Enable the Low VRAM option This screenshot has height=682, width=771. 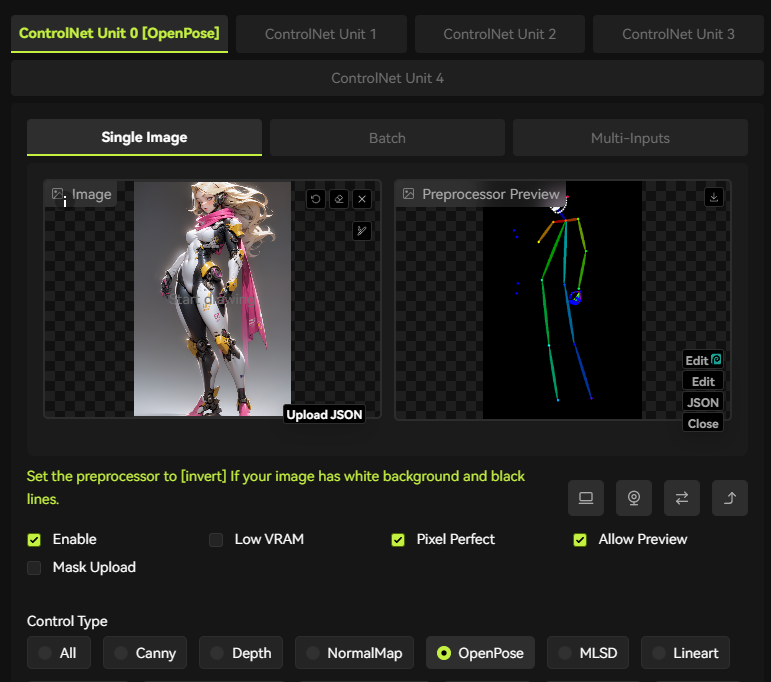point(216,540)
